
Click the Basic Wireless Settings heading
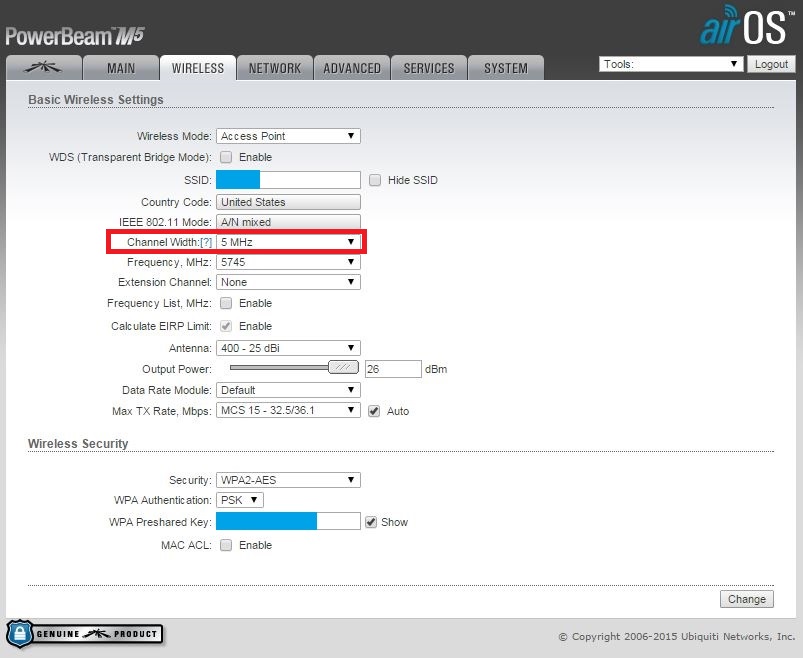tap(96, 100)
